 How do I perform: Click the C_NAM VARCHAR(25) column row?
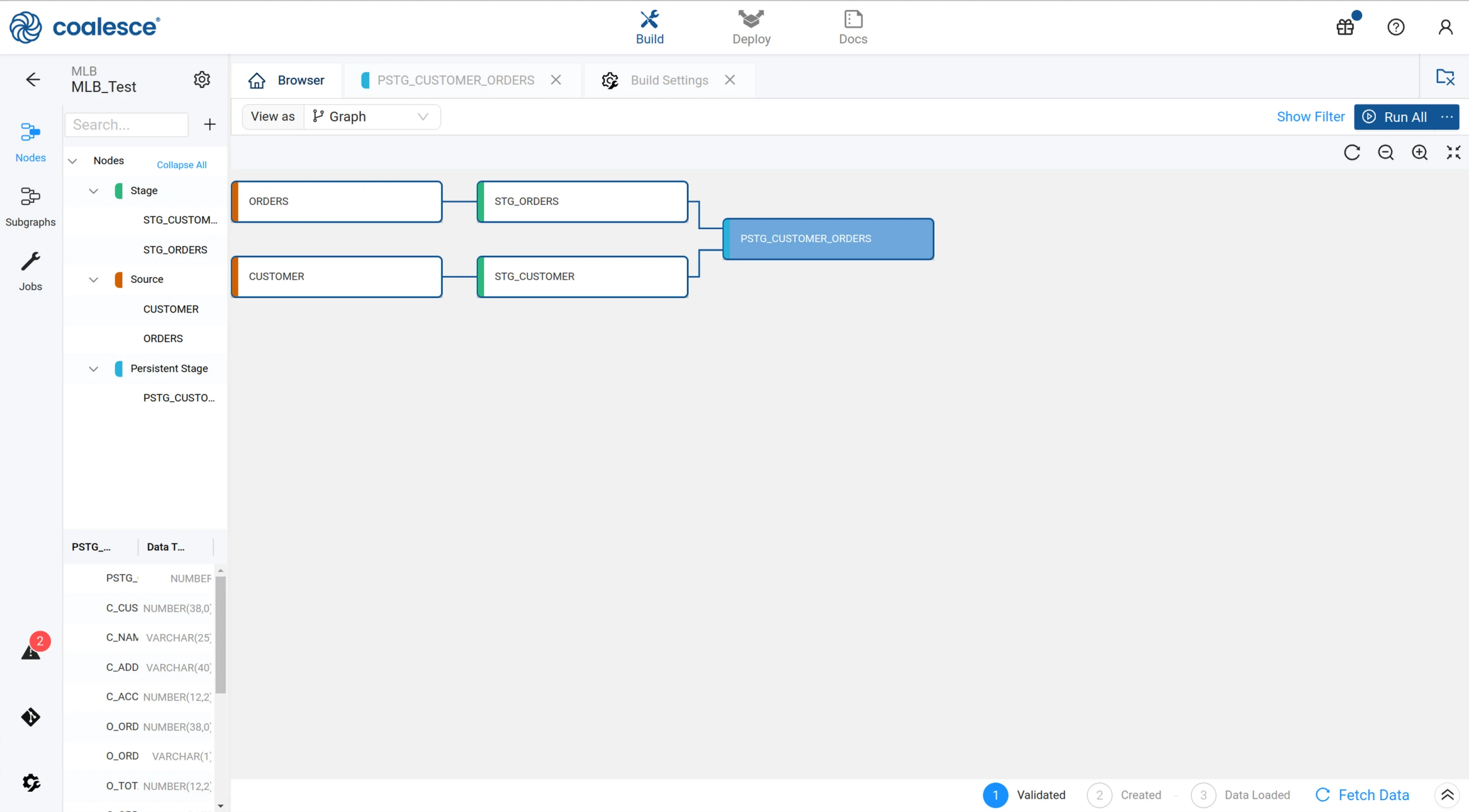pyautogui.click(x=140, y=638)
